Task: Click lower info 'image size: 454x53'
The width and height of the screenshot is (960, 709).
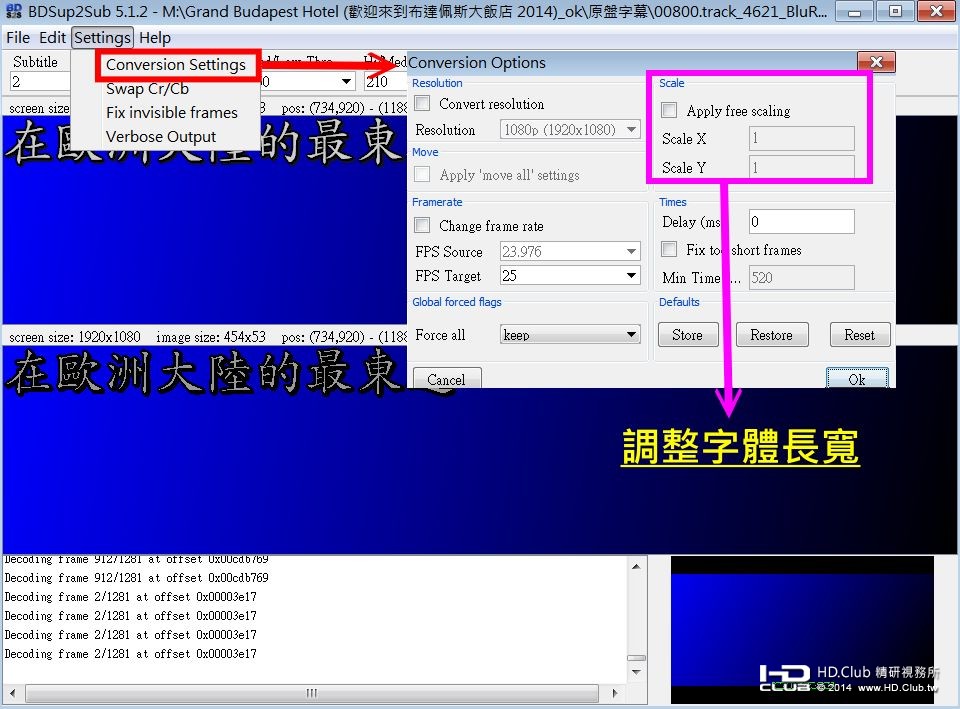Action: 211,337
